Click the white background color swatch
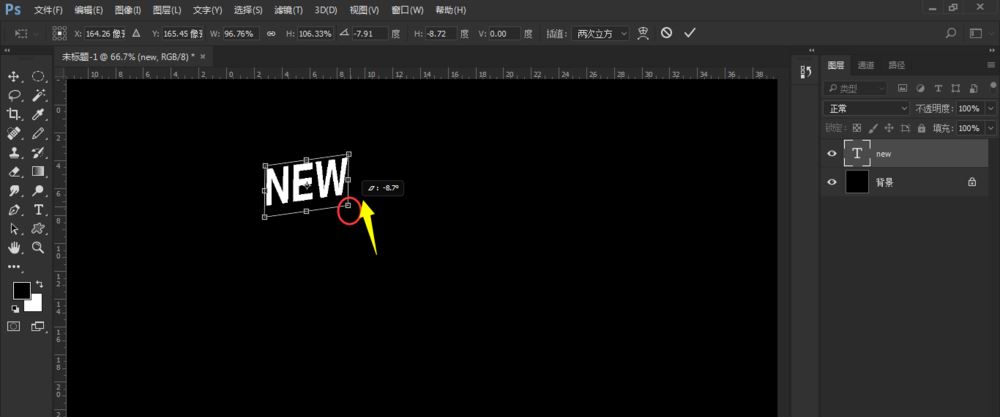 34,305
